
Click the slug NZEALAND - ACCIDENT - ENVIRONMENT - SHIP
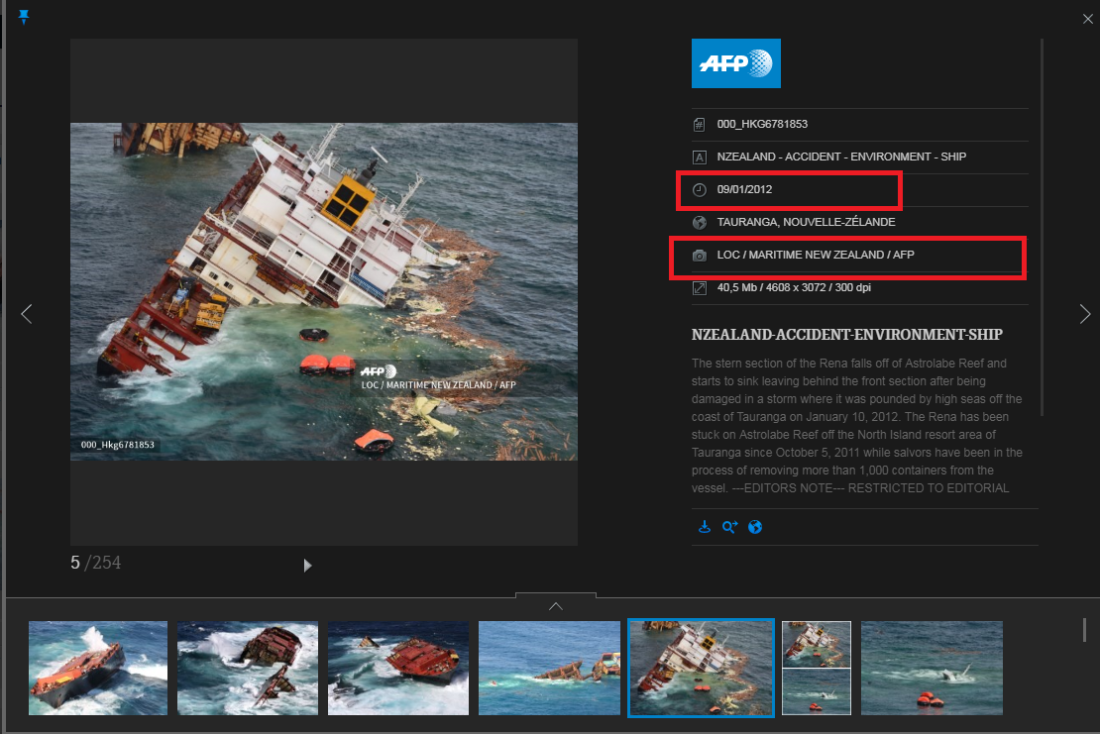(x=841, y=156)
